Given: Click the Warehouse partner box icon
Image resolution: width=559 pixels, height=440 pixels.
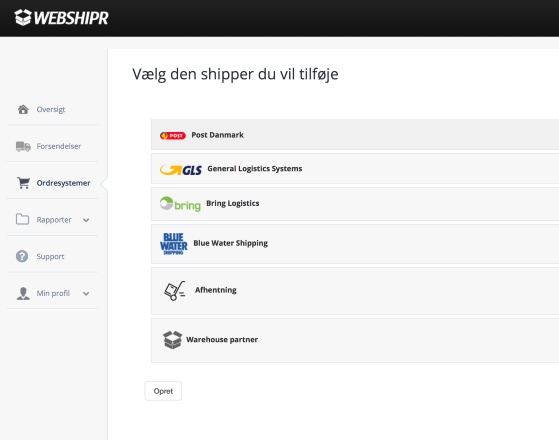Looking at the screenshot, I should click(173, 340).
